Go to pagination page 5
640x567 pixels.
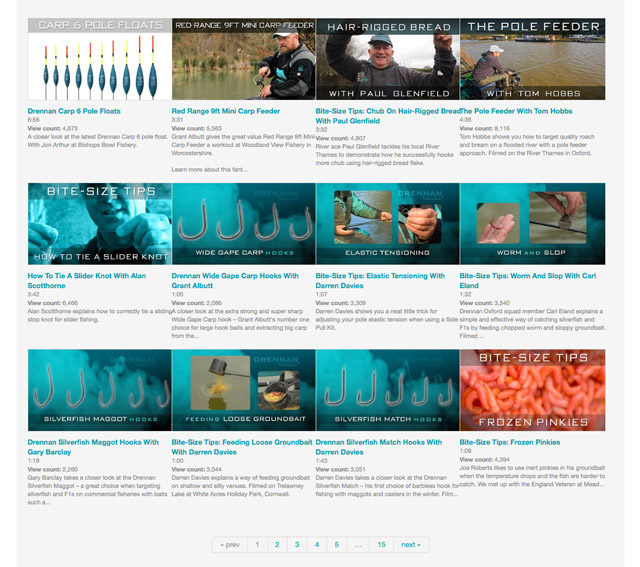[337, 545]
